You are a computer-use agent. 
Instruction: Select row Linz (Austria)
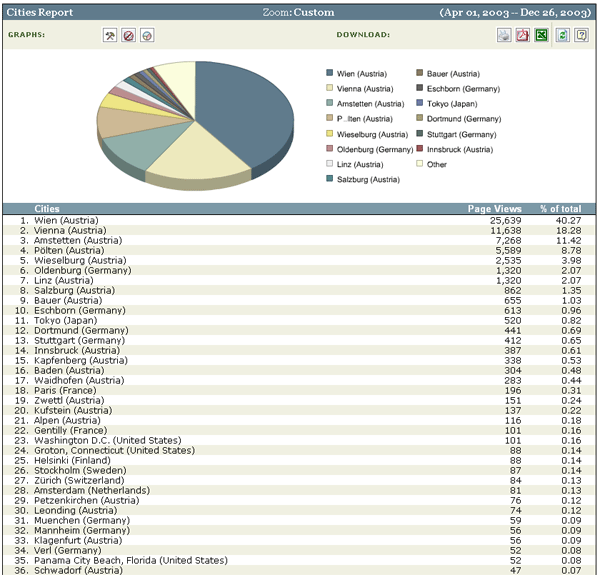point(299,280)
